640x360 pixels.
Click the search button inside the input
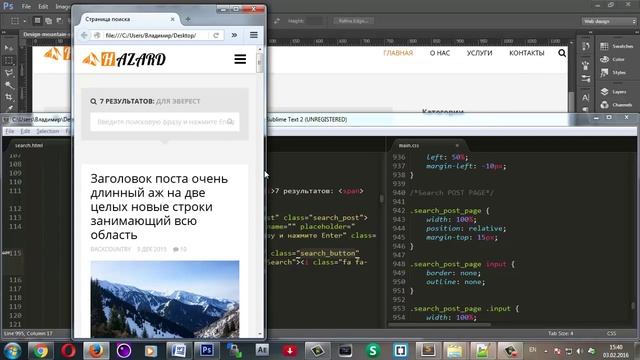coord(230,122)
